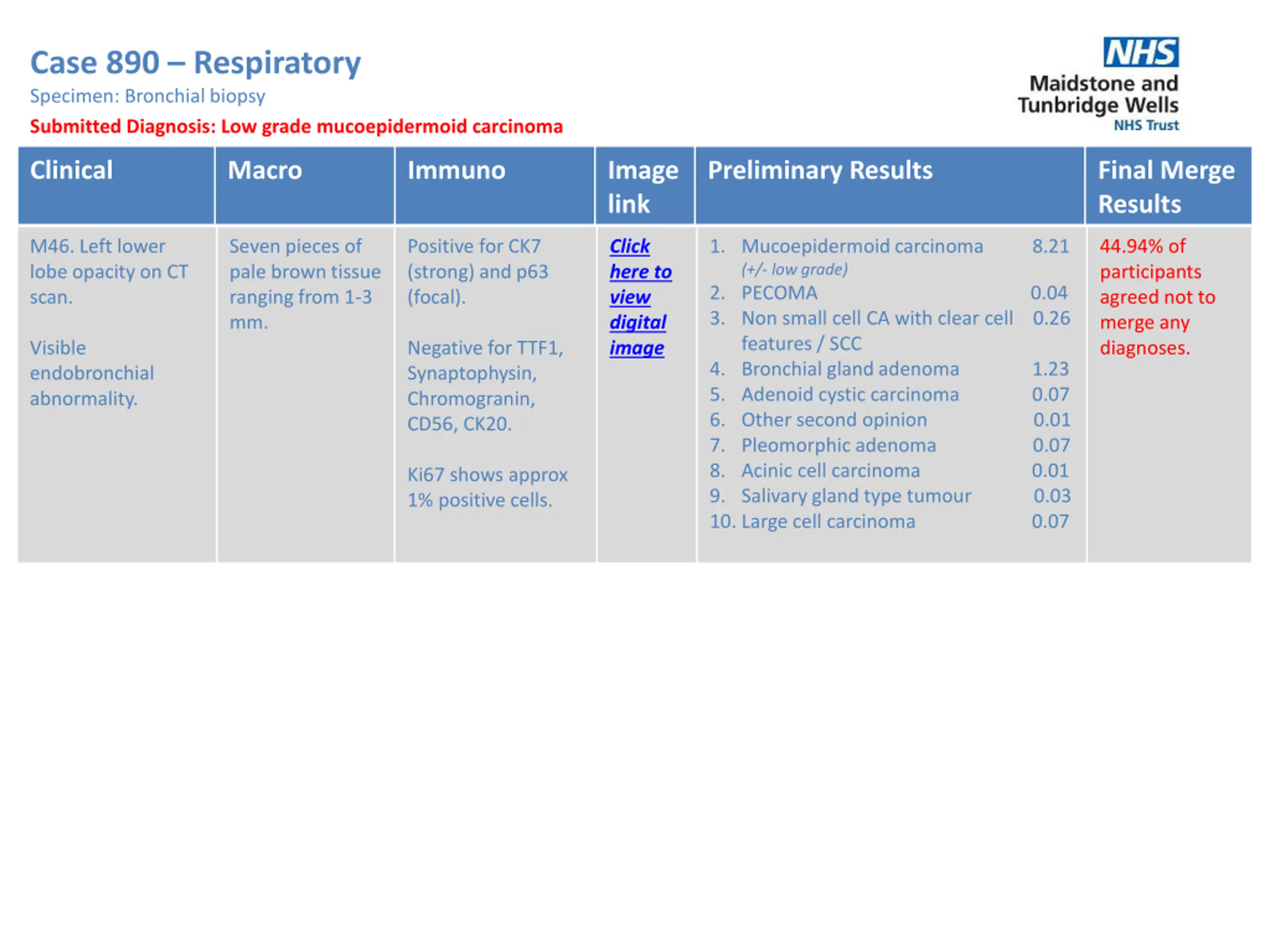The image size is (1270, 952).
Task: Click the 'PECOMA' result row
Action: 889,293
